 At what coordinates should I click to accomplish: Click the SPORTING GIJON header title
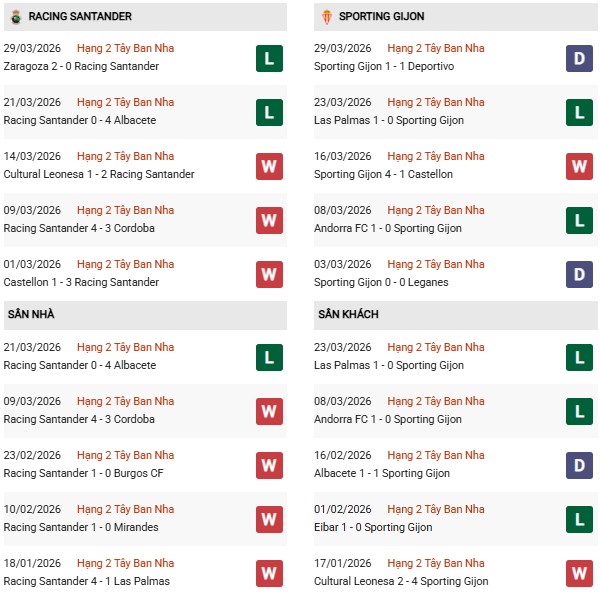click(381, 16)
